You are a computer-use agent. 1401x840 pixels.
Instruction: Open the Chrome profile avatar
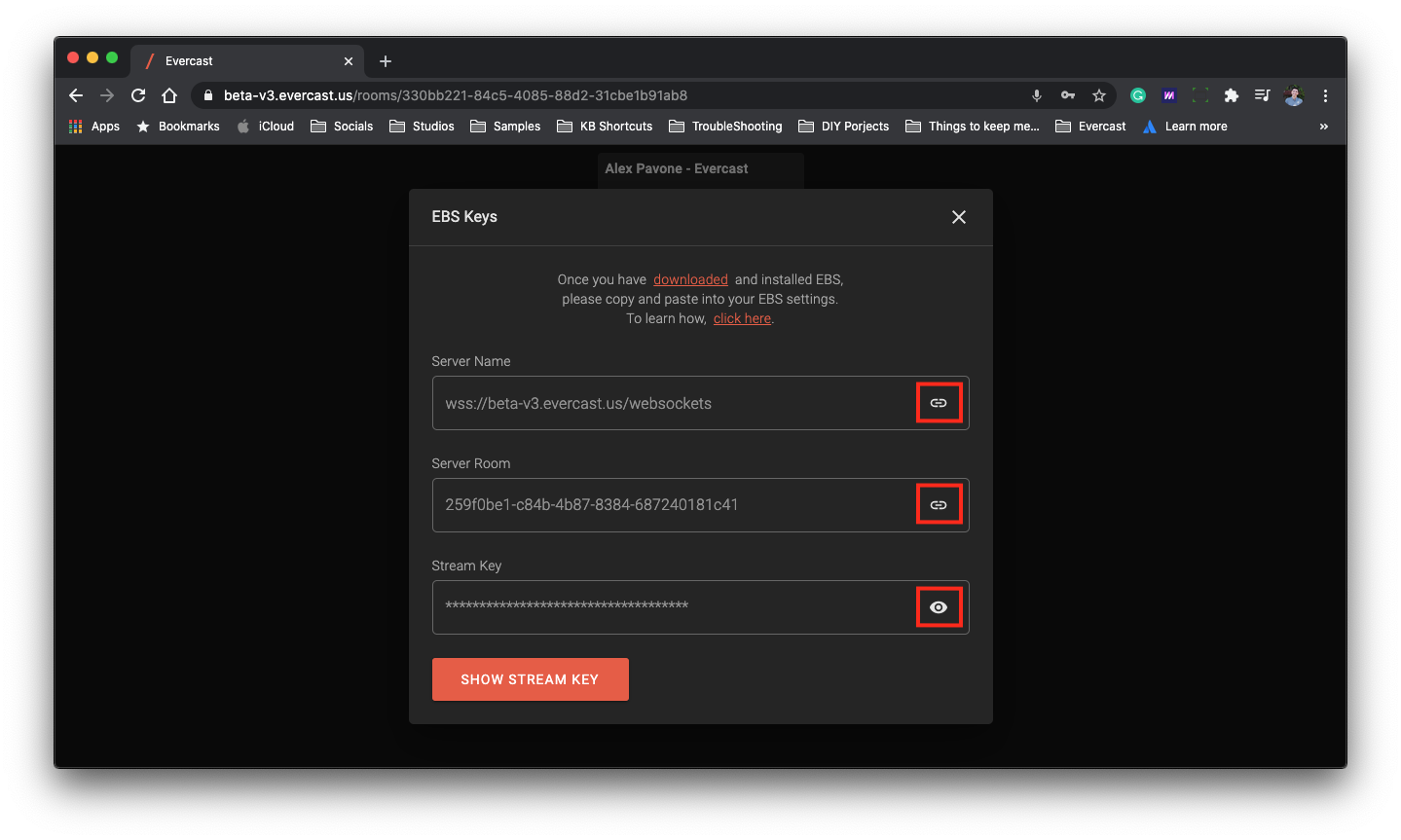tap(1294, 95)
